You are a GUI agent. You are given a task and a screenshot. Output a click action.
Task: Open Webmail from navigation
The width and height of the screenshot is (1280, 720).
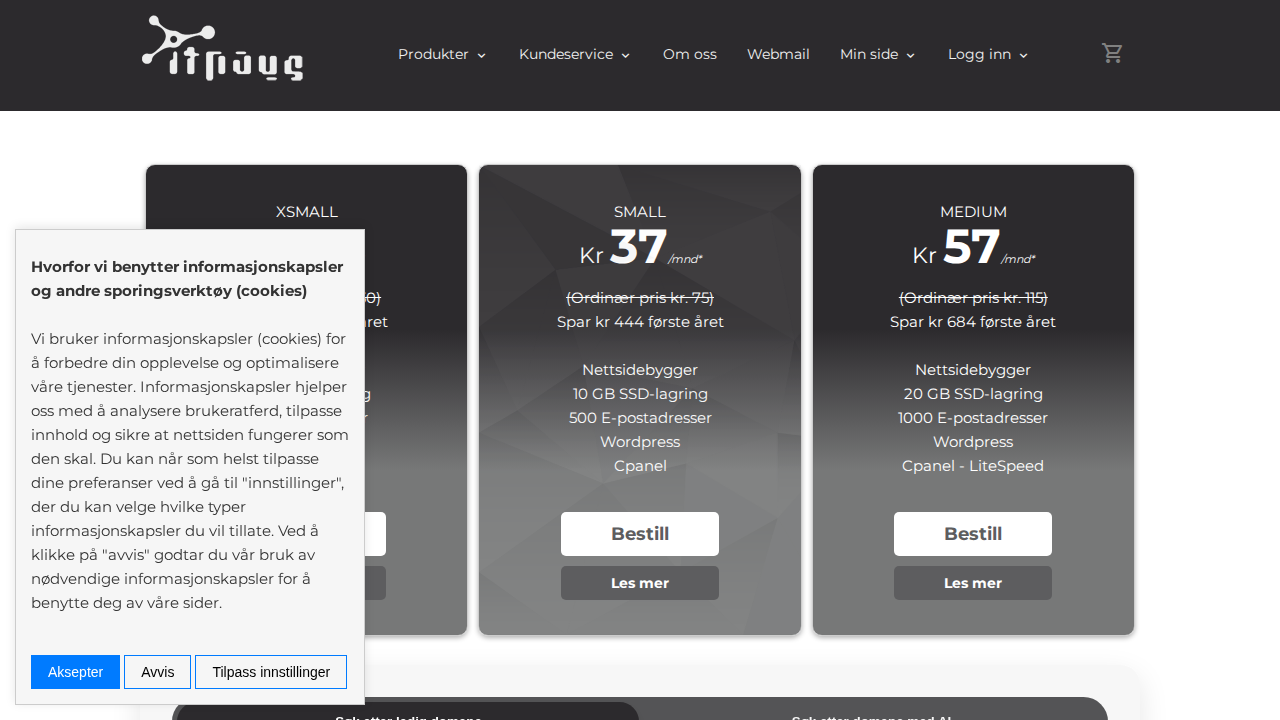click(778, 54)
